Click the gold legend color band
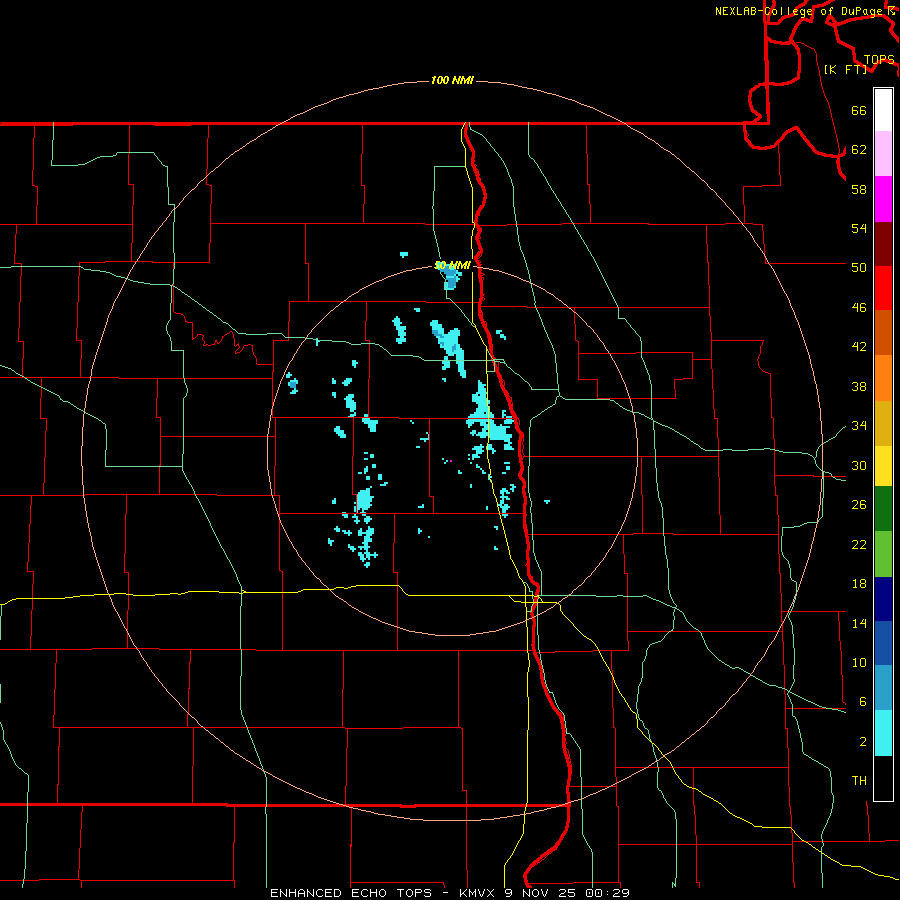 click(883, 423)
